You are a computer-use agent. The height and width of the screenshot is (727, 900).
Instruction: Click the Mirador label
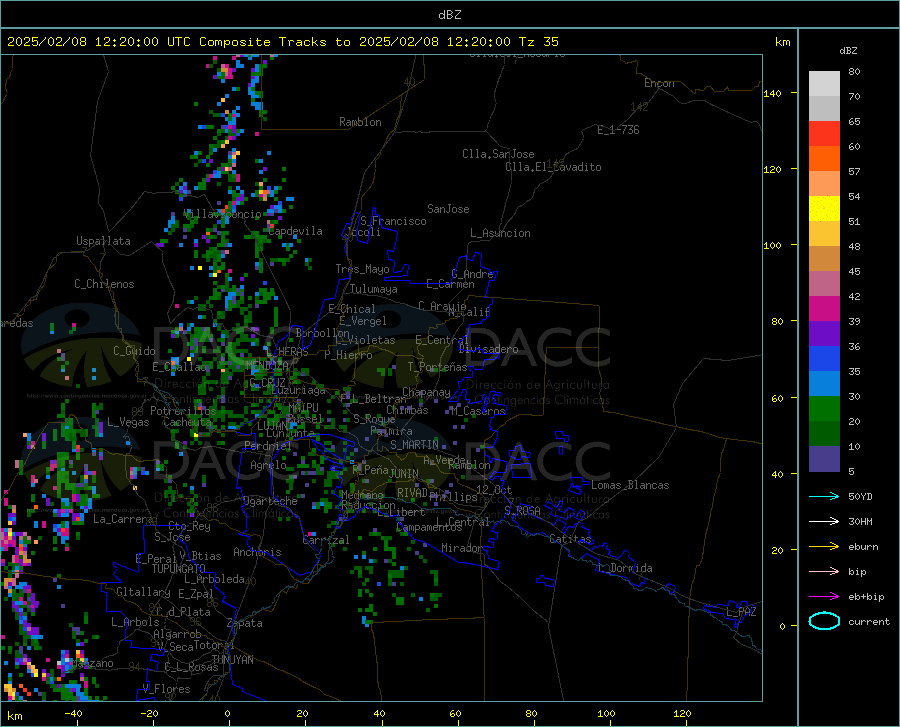click(x=462, y=549)
